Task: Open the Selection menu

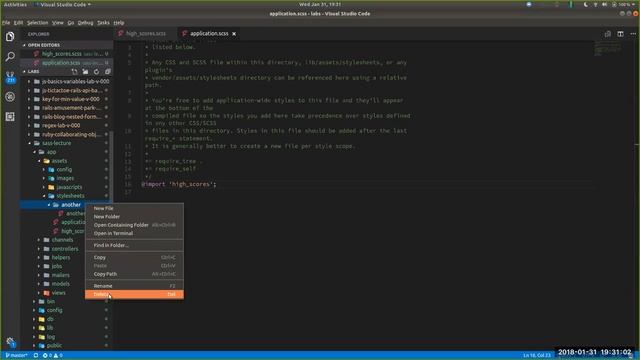Action: coord(38,23)
